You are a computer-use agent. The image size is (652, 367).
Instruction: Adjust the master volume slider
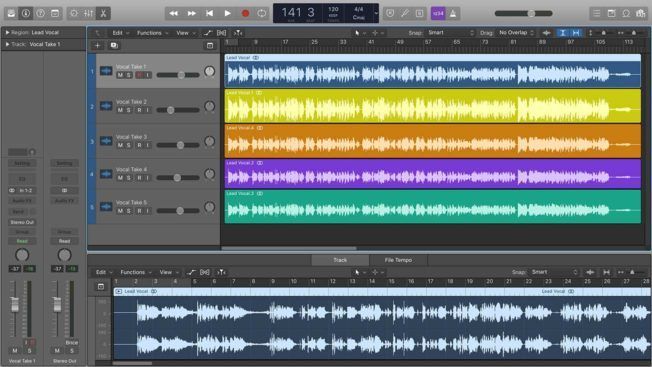coord(524,13)
